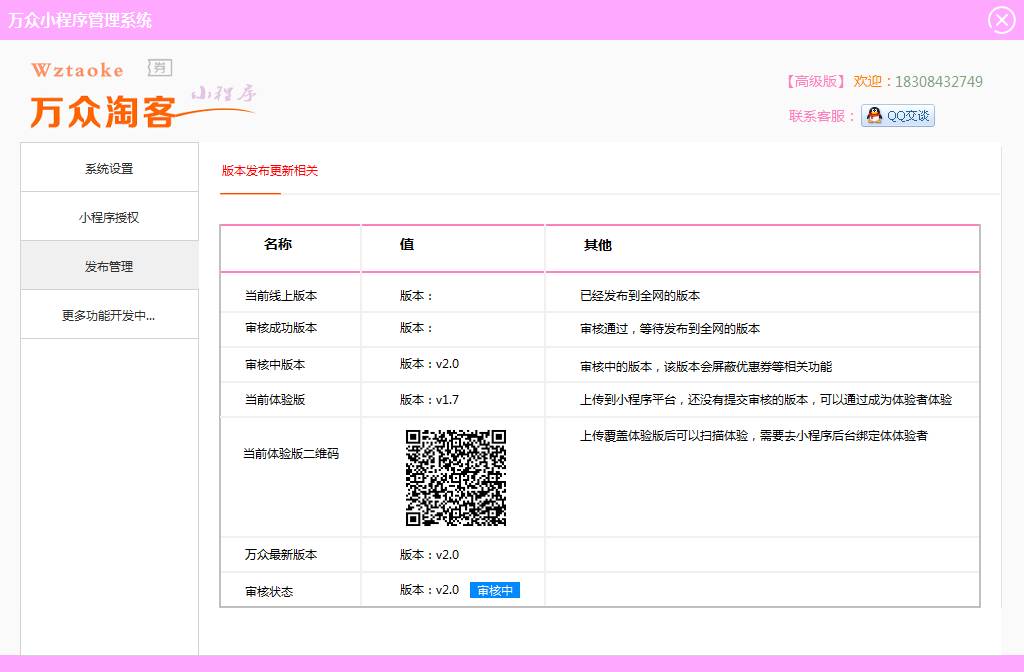Open the 系统设置 menu
The image size is (1024, 672).
point(109,168)
